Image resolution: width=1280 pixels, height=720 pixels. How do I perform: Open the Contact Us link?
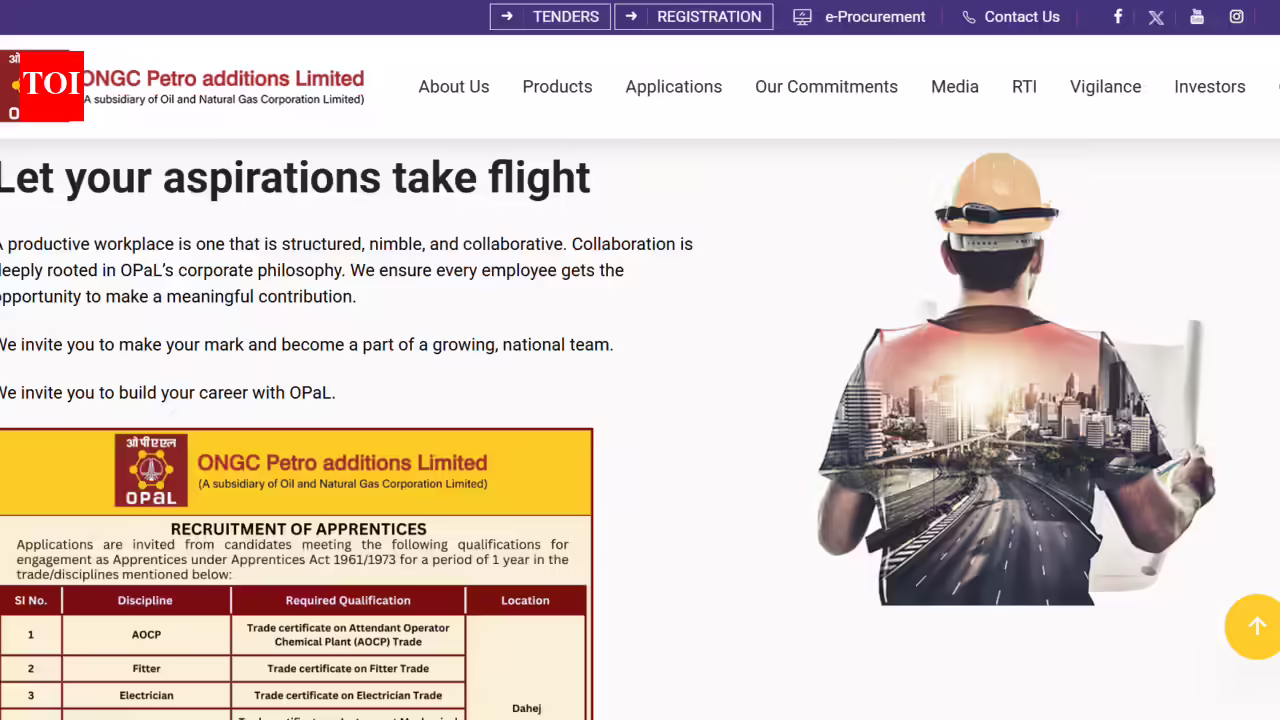click(x=1021, y=17)
